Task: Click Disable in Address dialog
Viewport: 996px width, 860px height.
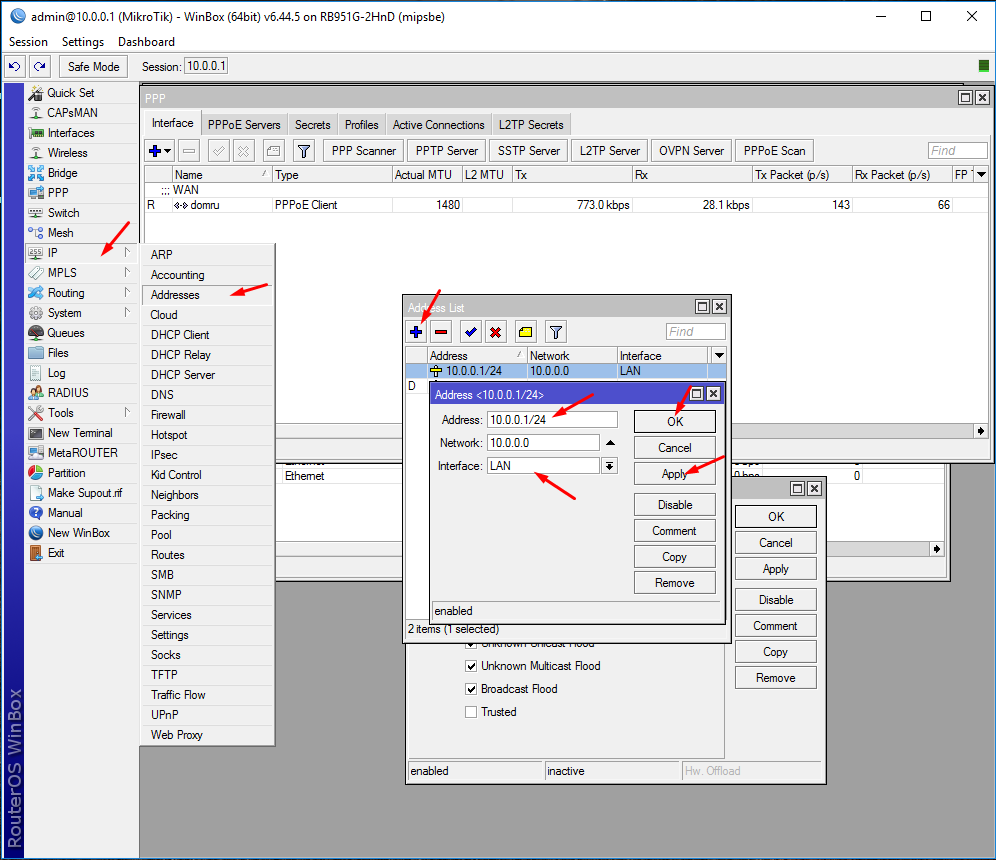Action: pos(675,505)
